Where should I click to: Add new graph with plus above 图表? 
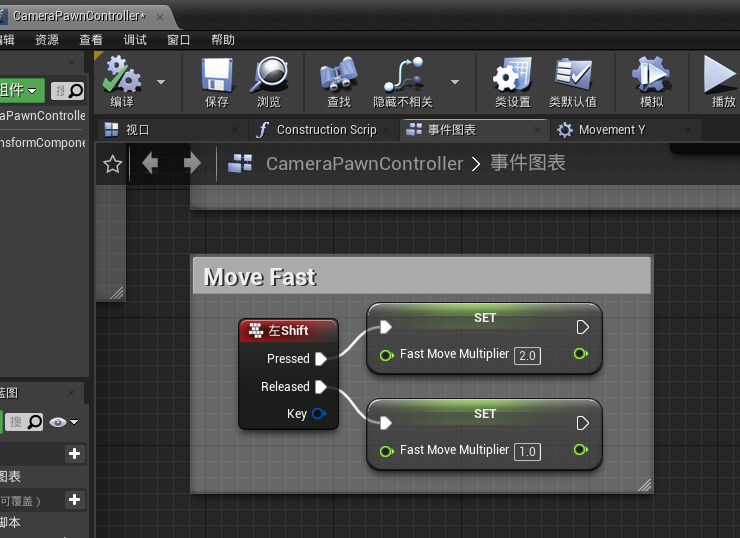[x=74, y=454]
